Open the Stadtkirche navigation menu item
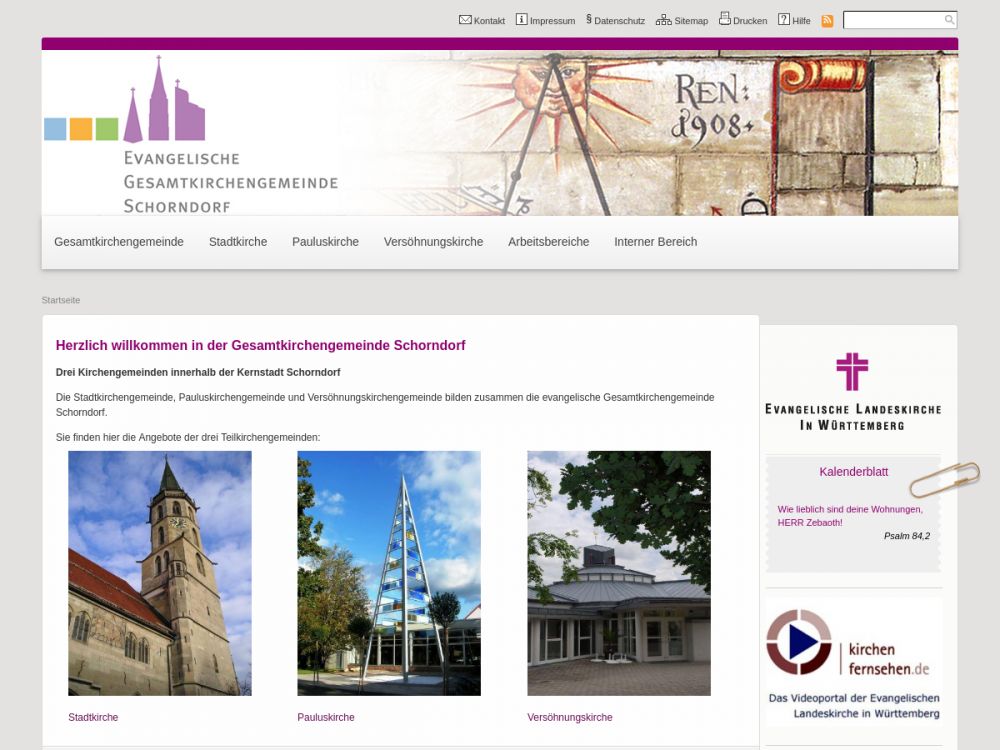The width and height of the screenshot is (1000, 750). click(x=238, y=242)
